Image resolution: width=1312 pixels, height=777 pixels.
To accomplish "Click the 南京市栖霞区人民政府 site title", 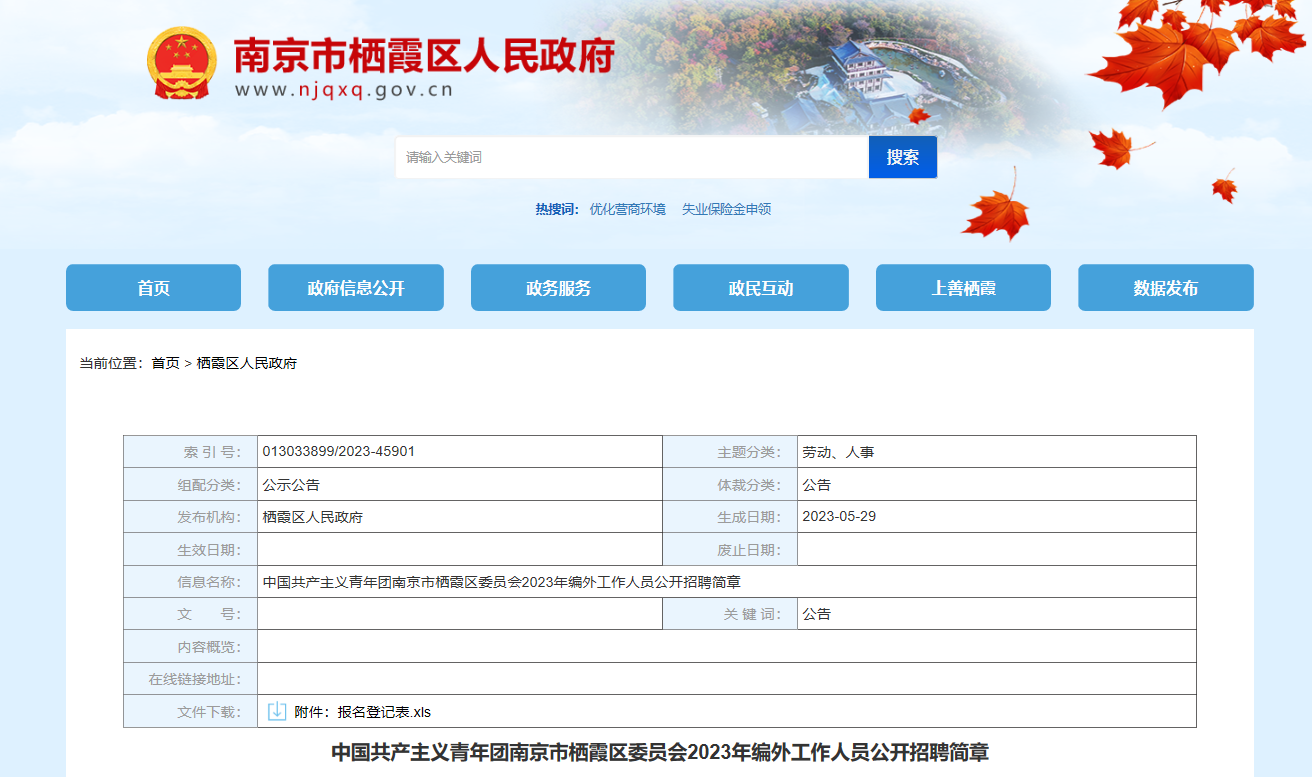I will pyautogui.click(x=423, y=55).
